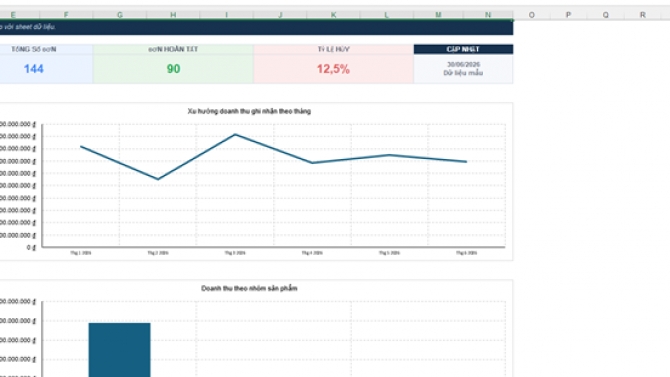Select the monthly revenue trend chart title
670x377 pixels.
point(249,111)
